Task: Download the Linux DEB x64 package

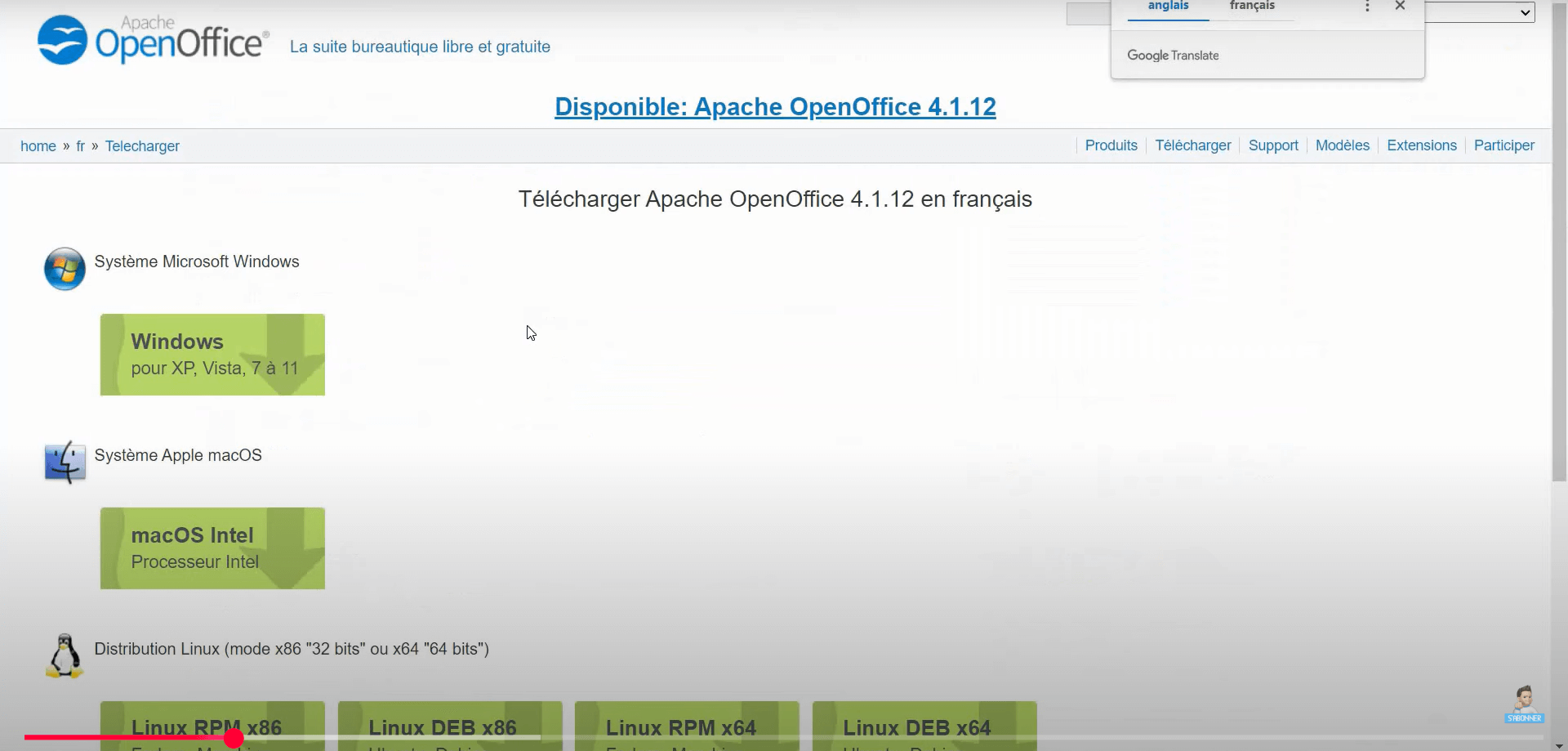Action: pos(924,726)
